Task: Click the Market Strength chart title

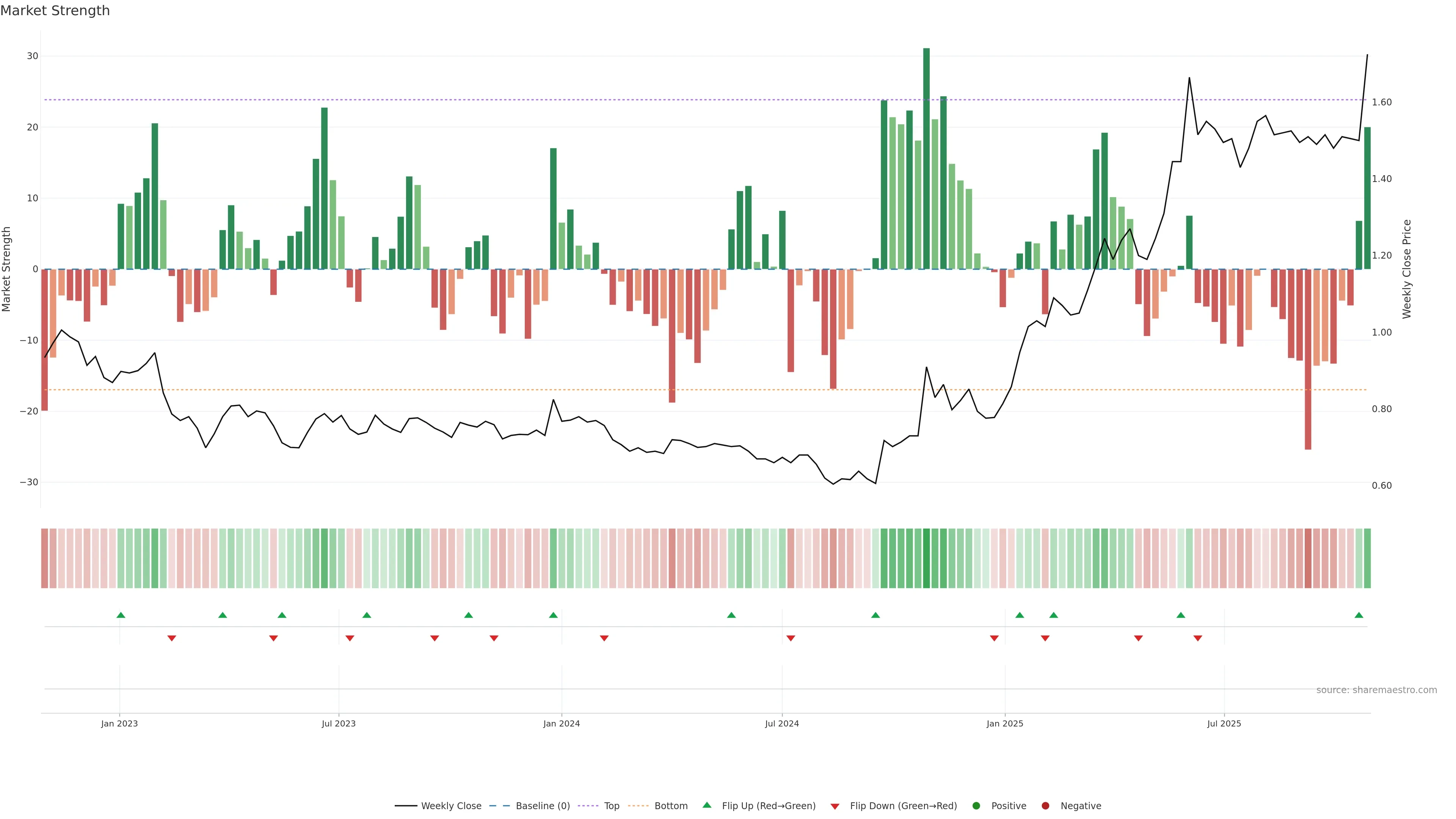Action: (55, 11)
